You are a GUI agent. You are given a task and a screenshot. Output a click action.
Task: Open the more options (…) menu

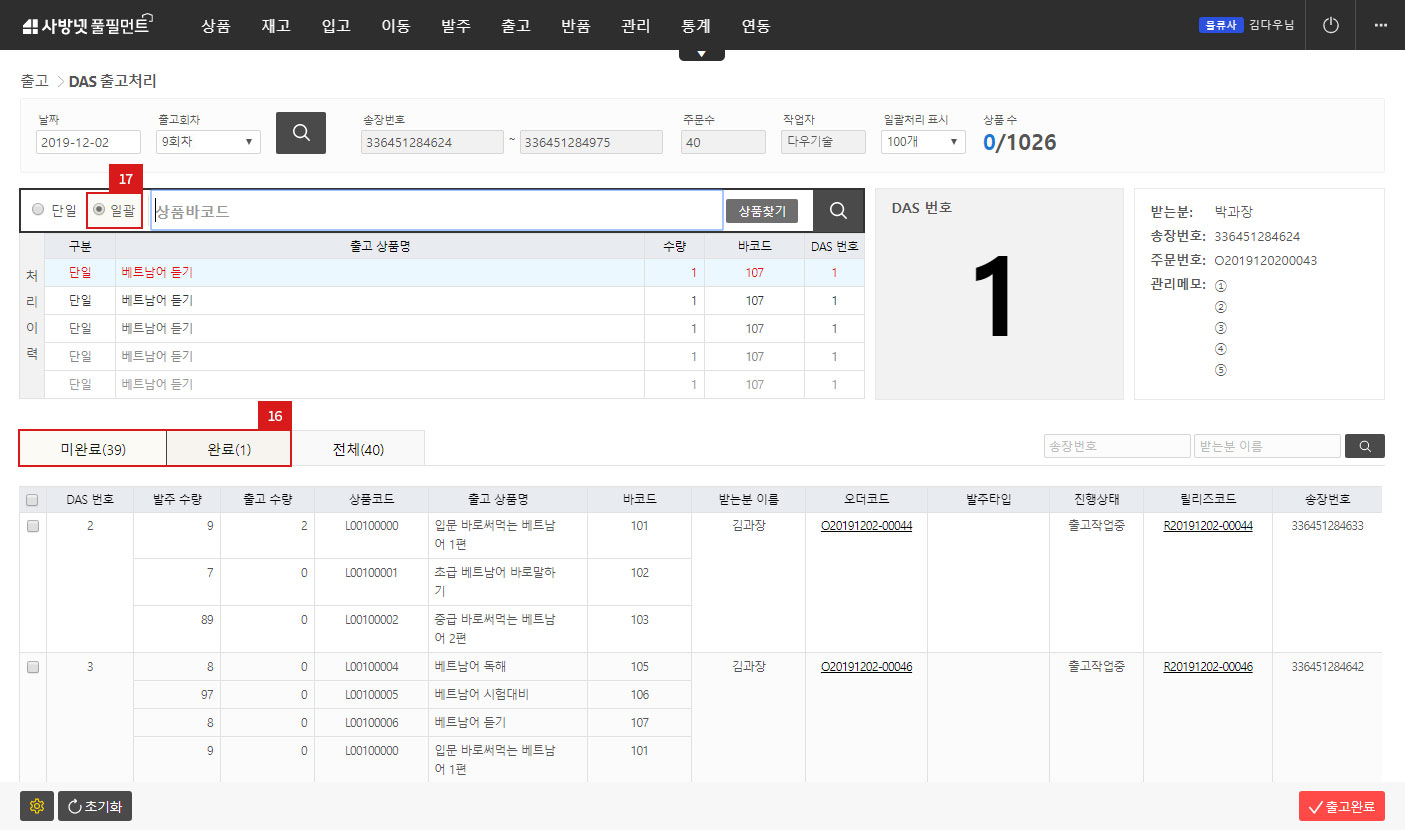tap(1381, 25)
